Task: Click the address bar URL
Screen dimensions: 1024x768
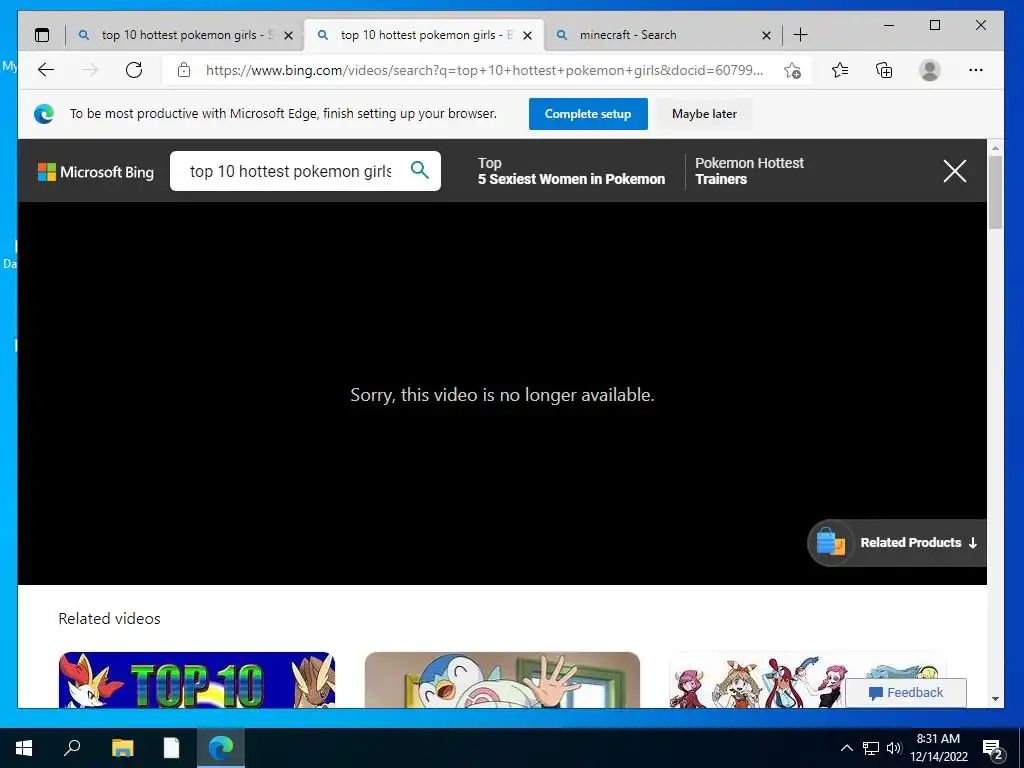Action: tap(484, 70)
